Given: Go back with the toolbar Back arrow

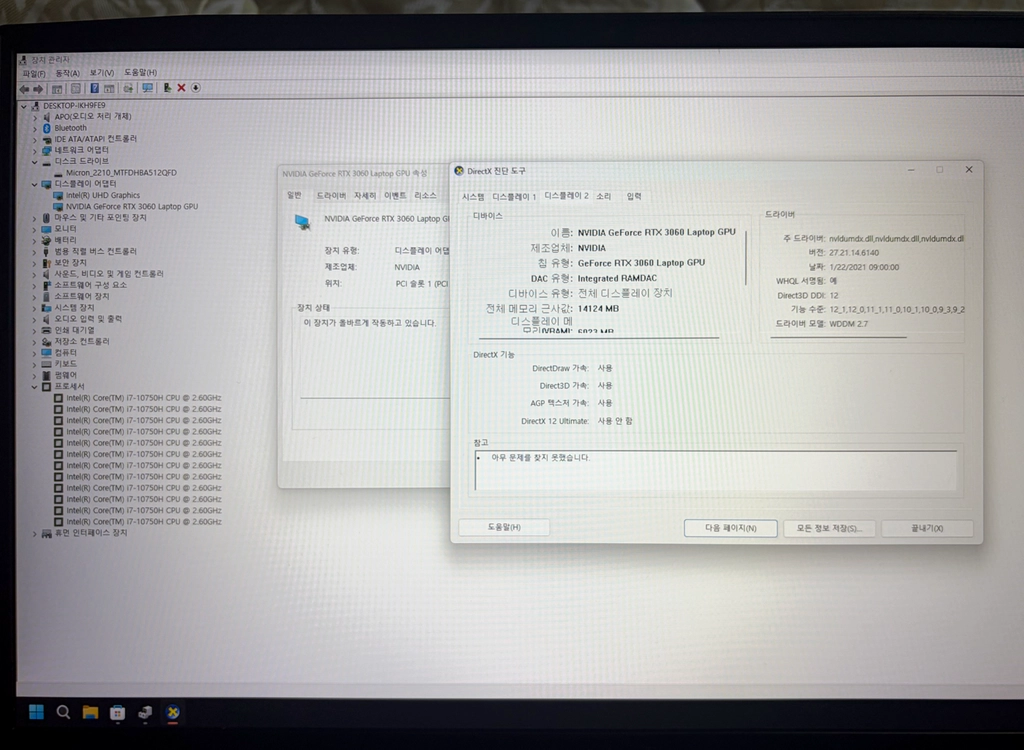Looking at the screenshot, I should pos(24,89).
